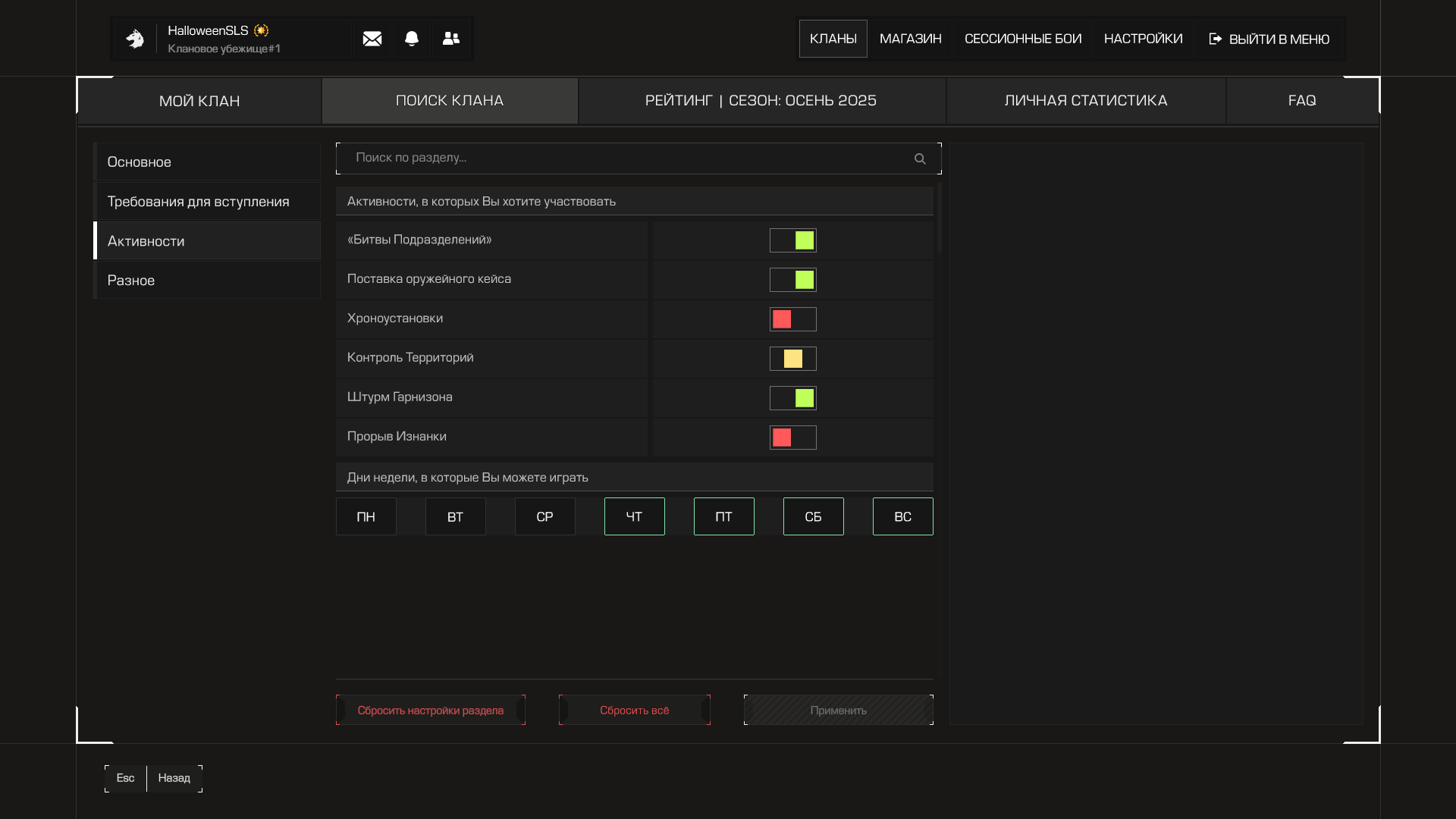Switch to Рейтинг сезон tab
The width and height of the screenshot is (1456, 819).
click(x=761, y=101)
